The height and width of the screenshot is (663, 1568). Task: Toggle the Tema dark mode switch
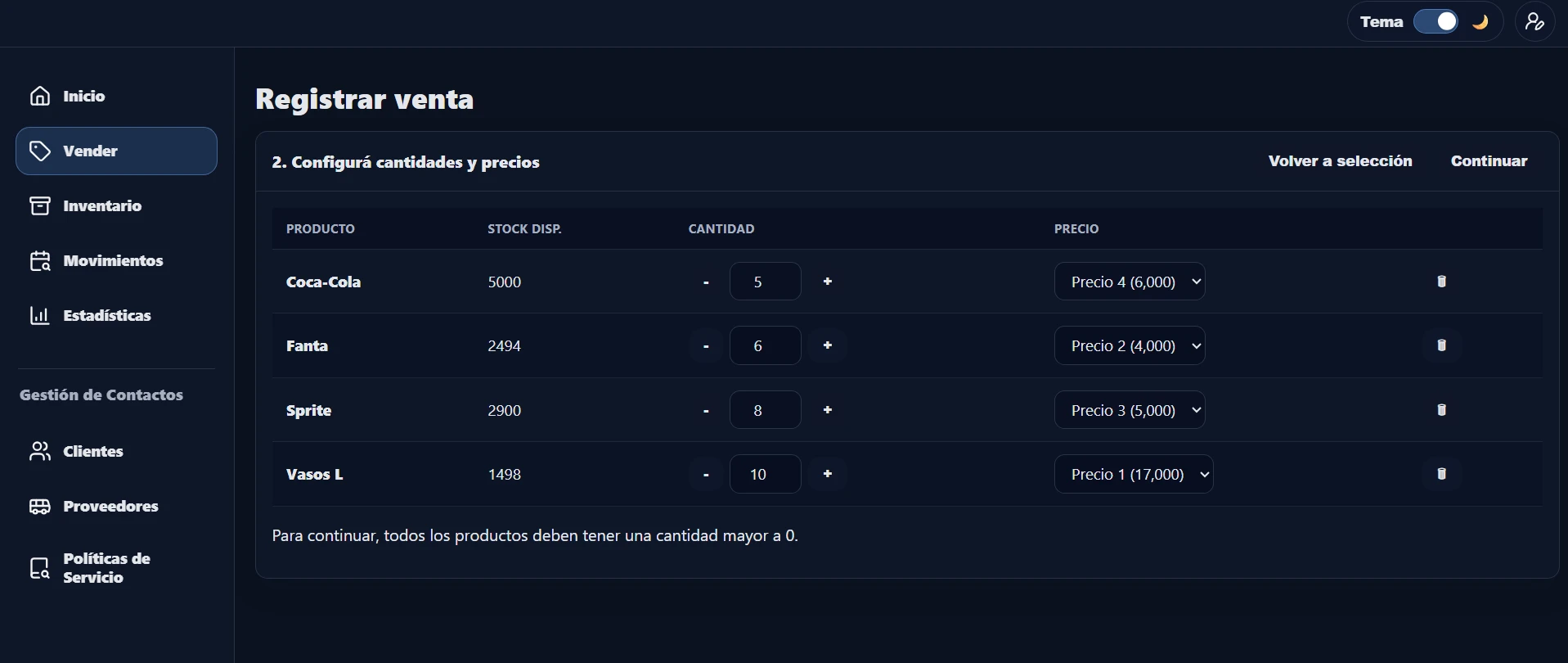(1435, 22)
